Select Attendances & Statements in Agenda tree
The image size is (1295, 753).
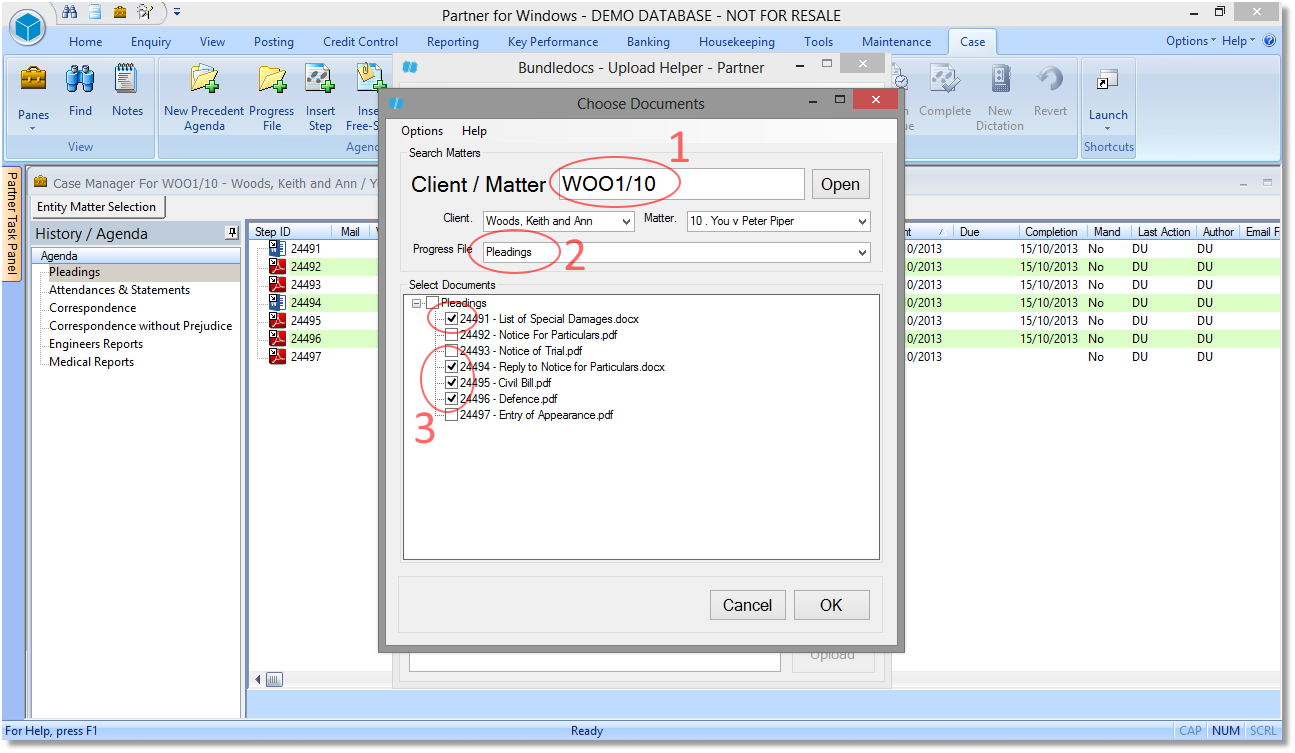pyautogui.click(x=119, y=290)
